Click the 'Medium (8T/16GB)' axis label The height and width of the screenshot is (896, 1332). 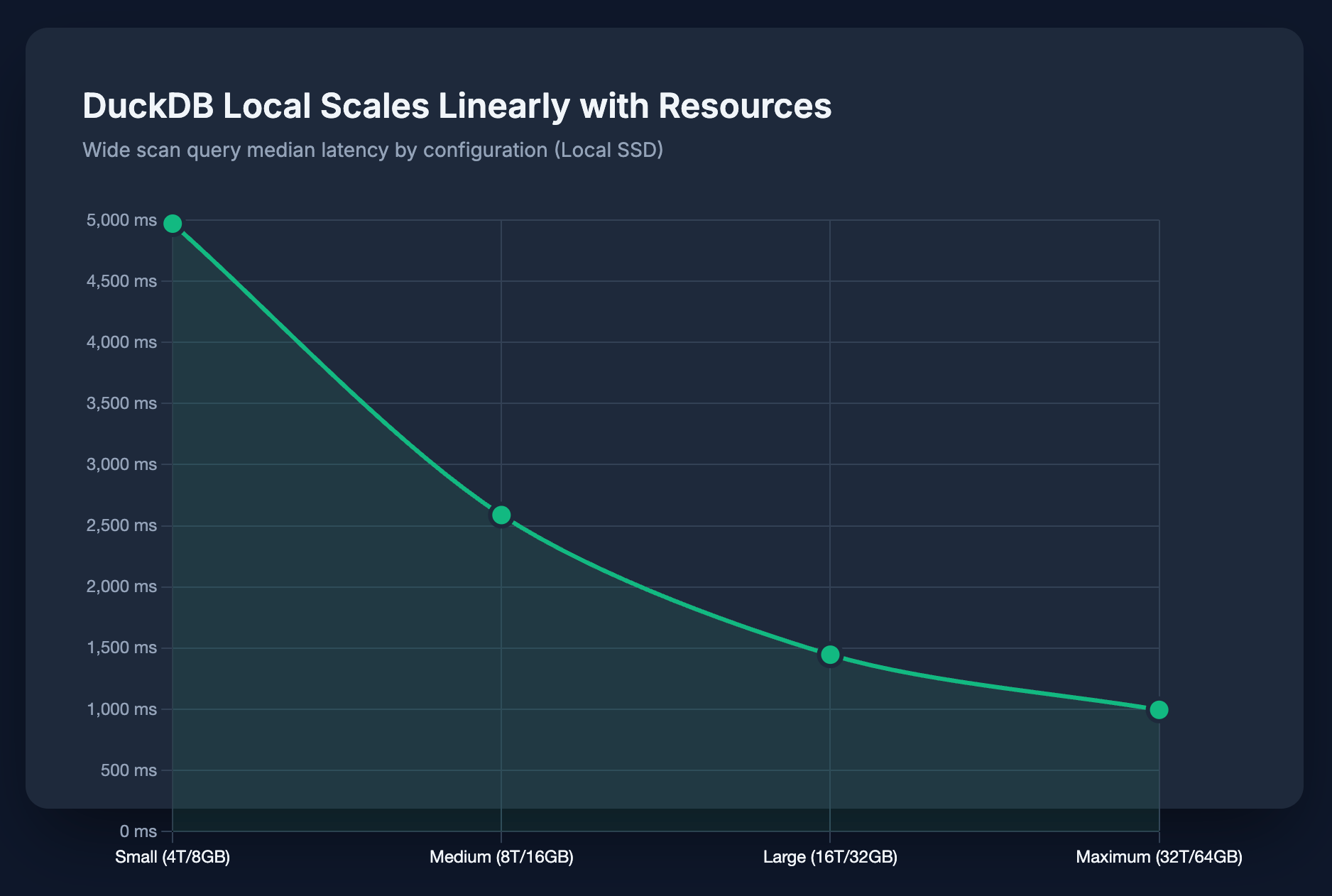click(x=501, y=857)
